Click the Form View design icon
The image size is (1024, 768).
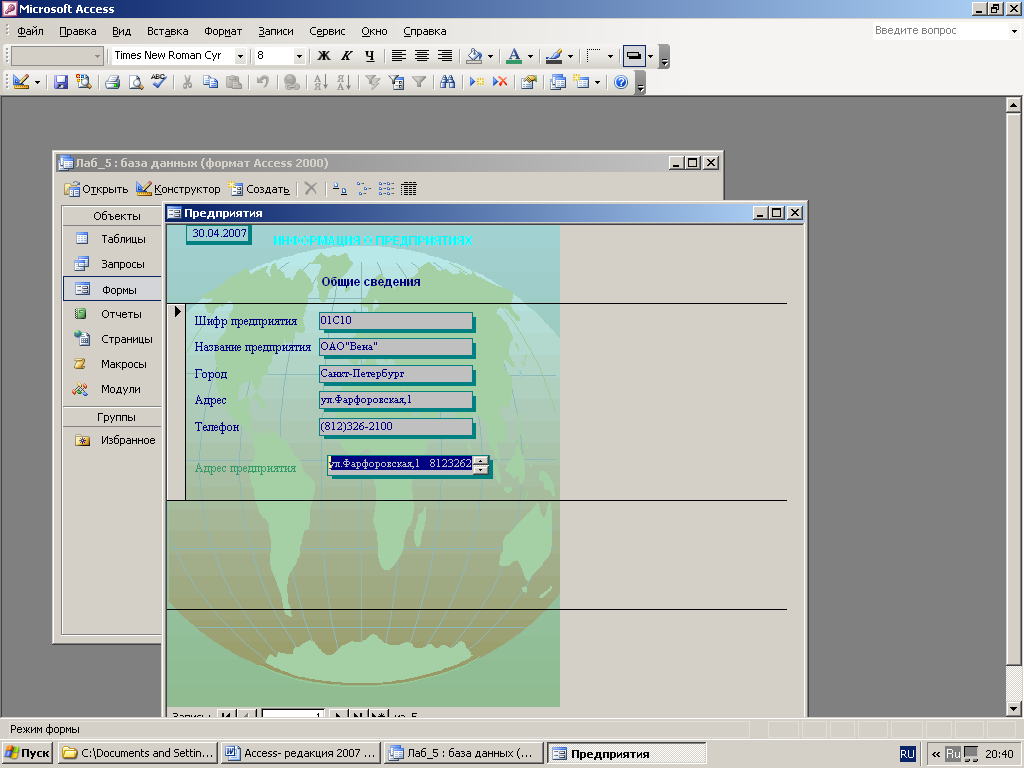[21, 82]
